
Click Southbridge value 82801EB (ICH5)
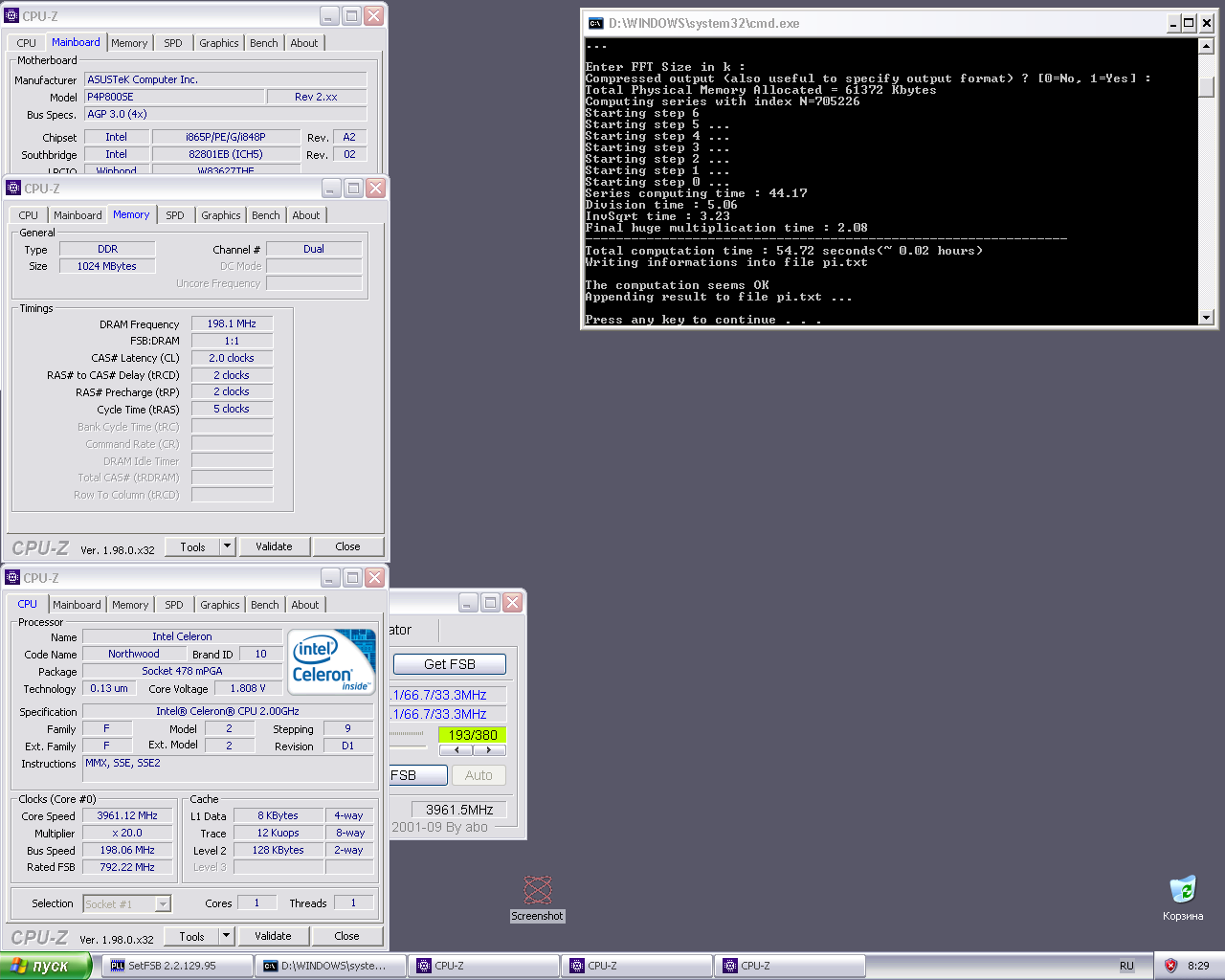click(x=226, y=154)
